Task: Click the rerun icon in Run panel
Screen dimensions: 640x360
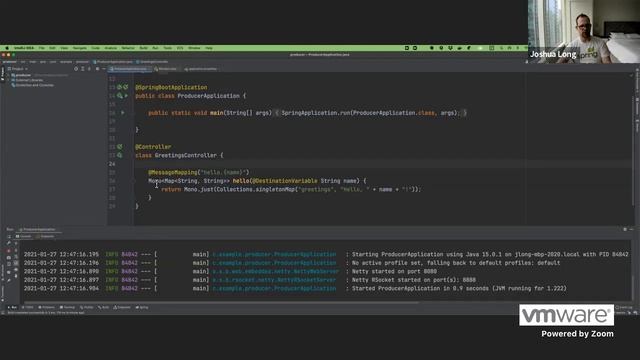Action: click(x=9, y=237)
